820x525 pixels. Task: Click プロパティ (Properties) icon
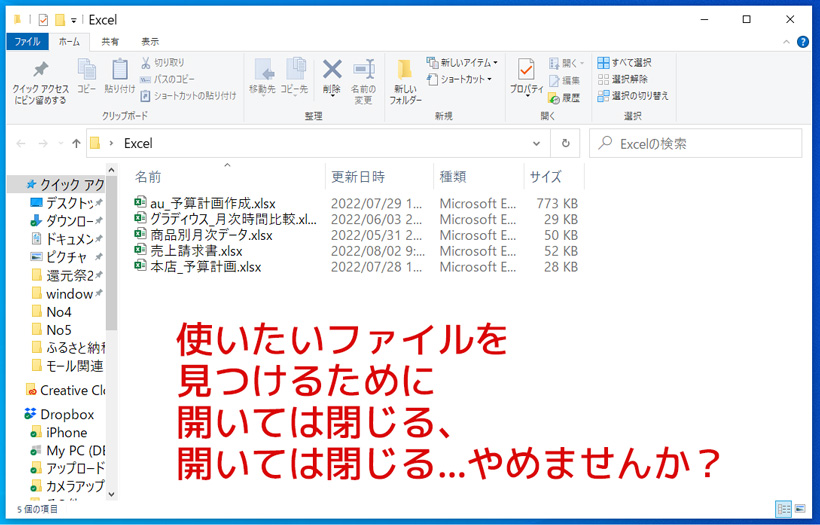pyautogui.click(x=526, y=70)
